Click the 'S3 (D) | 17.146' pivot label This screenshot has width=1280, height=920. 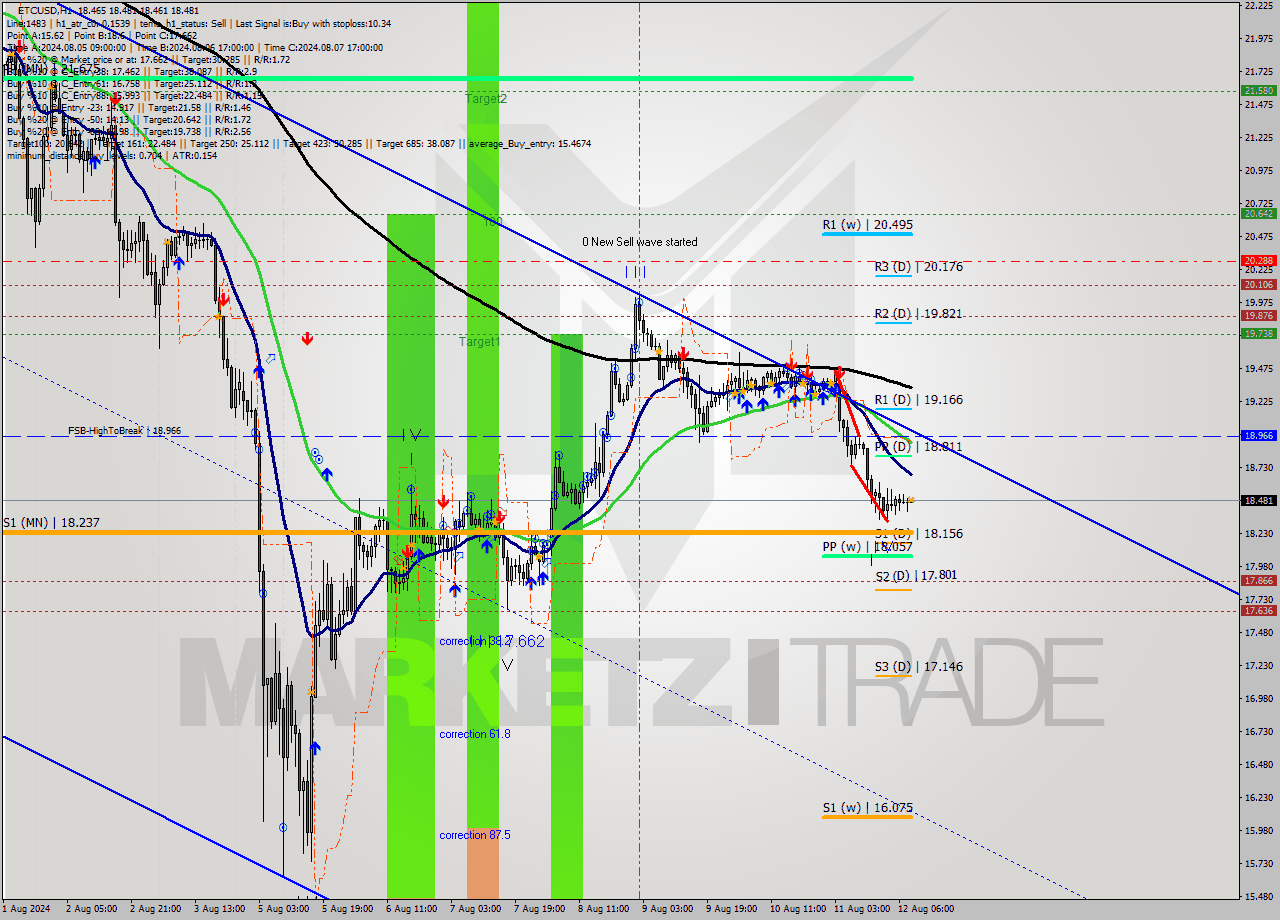point(918,667)
